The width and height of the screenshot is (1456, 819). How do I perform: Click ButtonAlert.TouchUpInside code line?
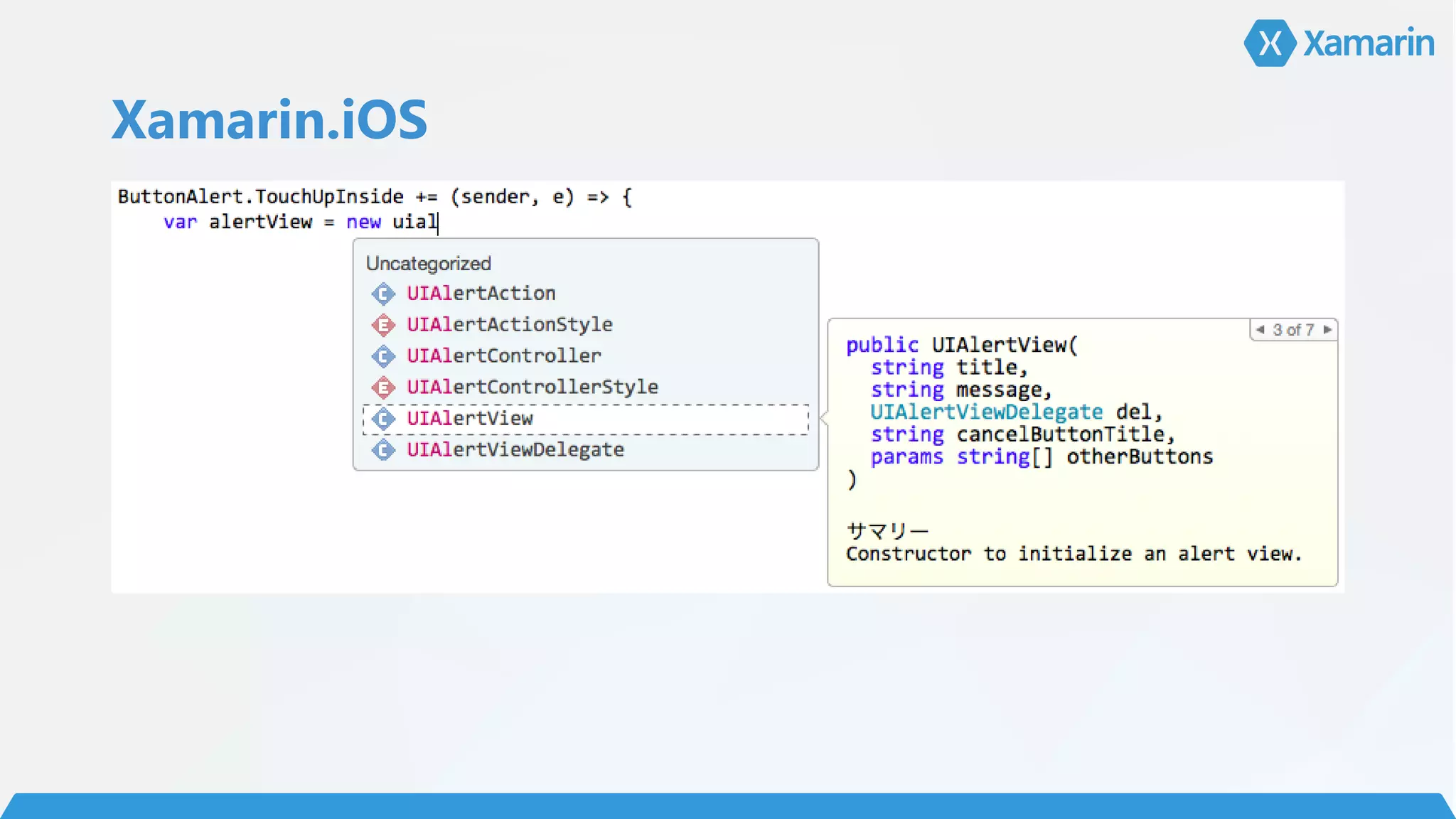[x=375, y=196]
